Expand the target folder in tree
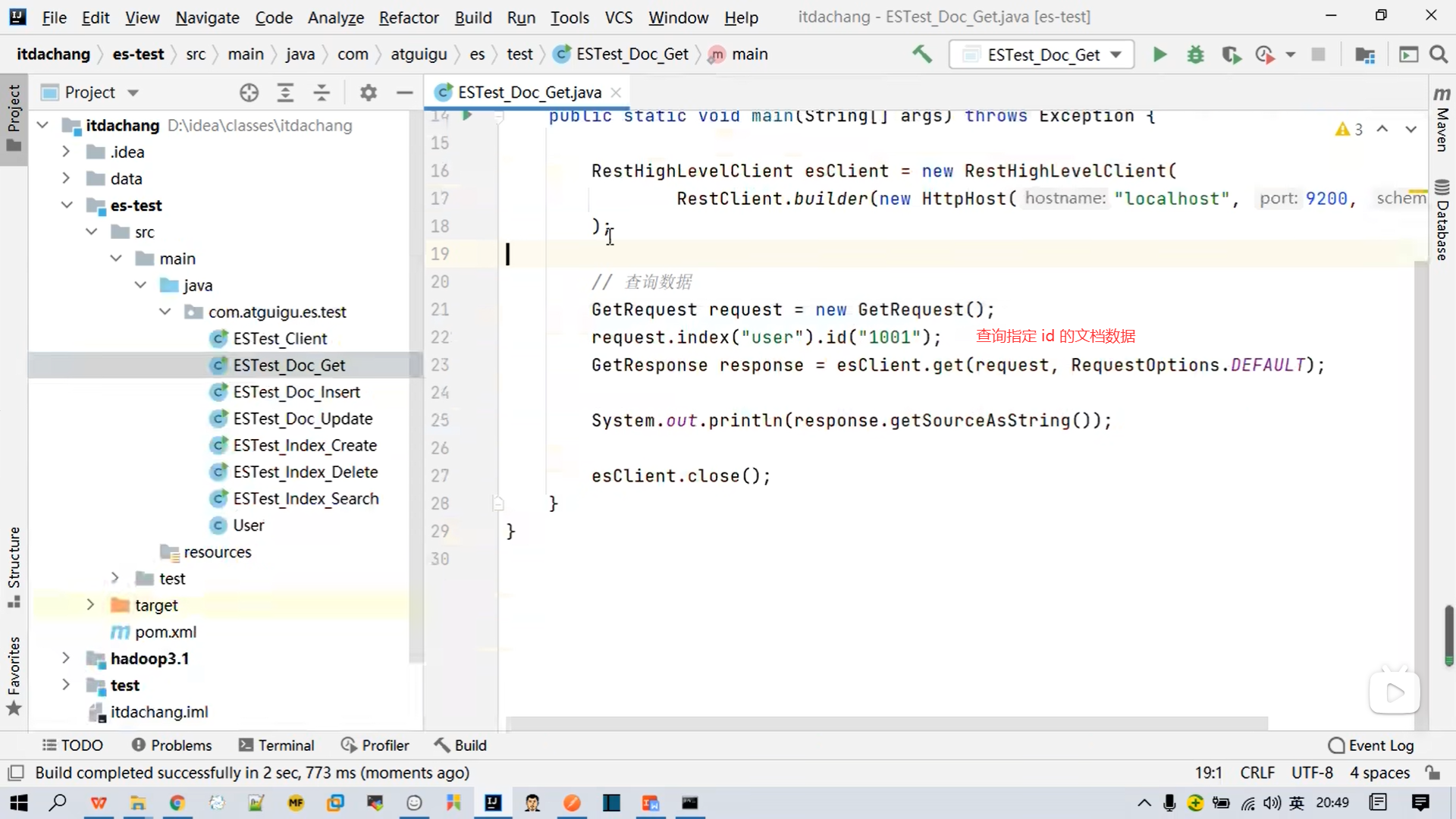 [x=90, y=604]
